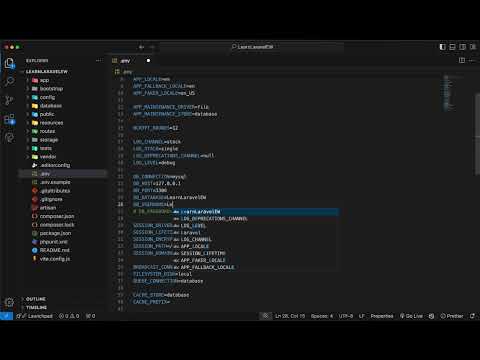The height and width of the screenshot is (360, 480).
Task: Open the fifth activity bar icon below Extensions
Action: click(9, 137)
